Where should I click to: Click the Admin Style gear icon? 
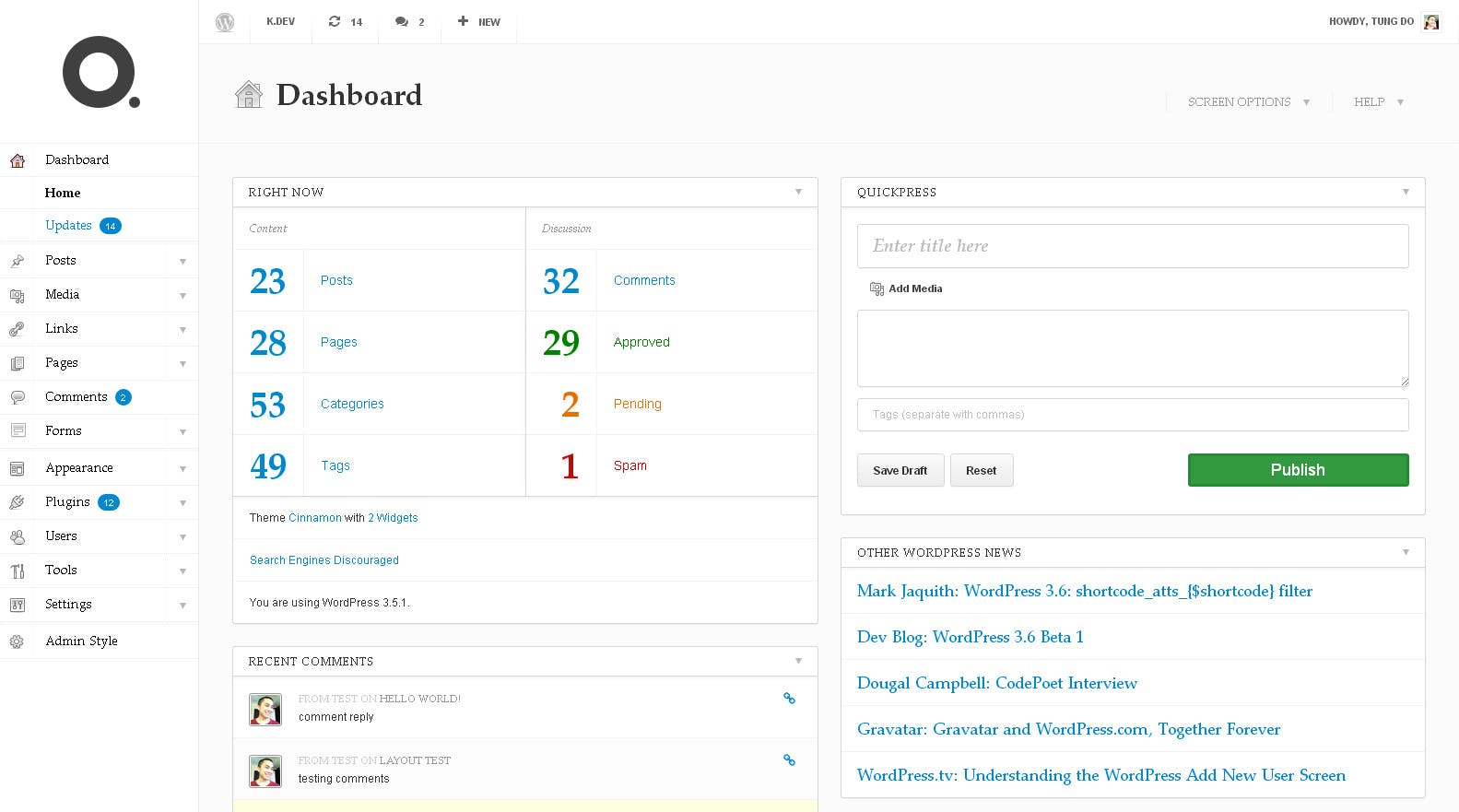18,641
